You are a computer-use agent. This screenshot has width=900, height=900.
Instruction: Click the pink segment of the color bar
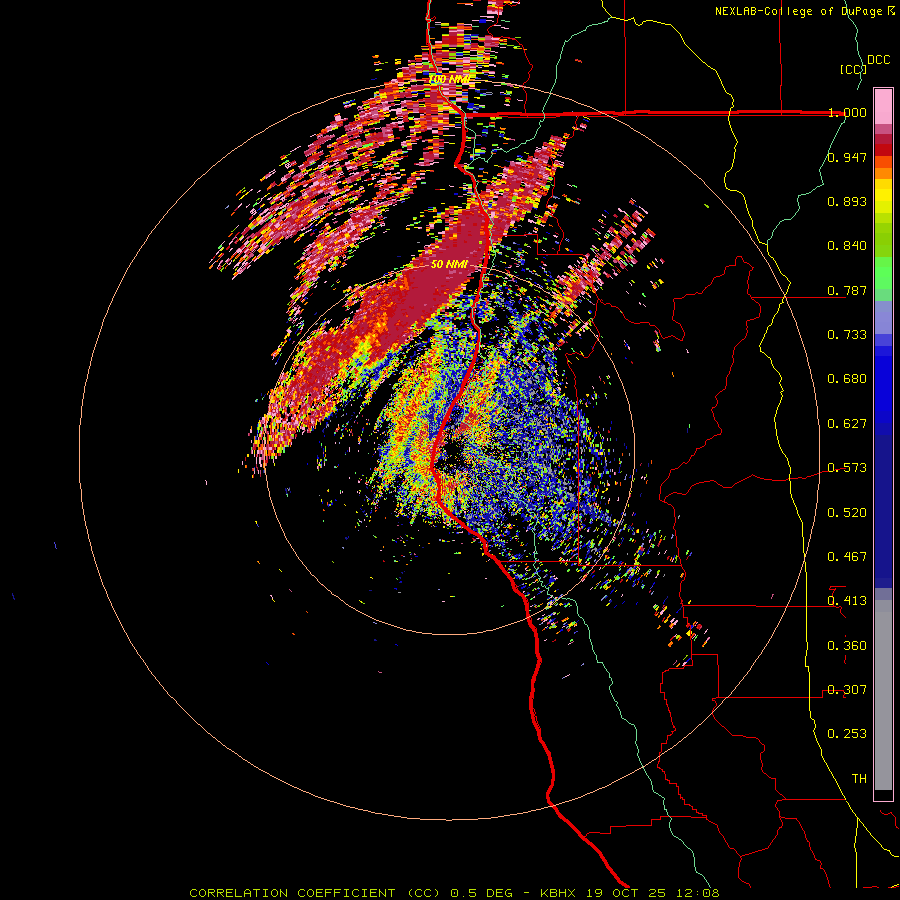click(x=883, y=107)
